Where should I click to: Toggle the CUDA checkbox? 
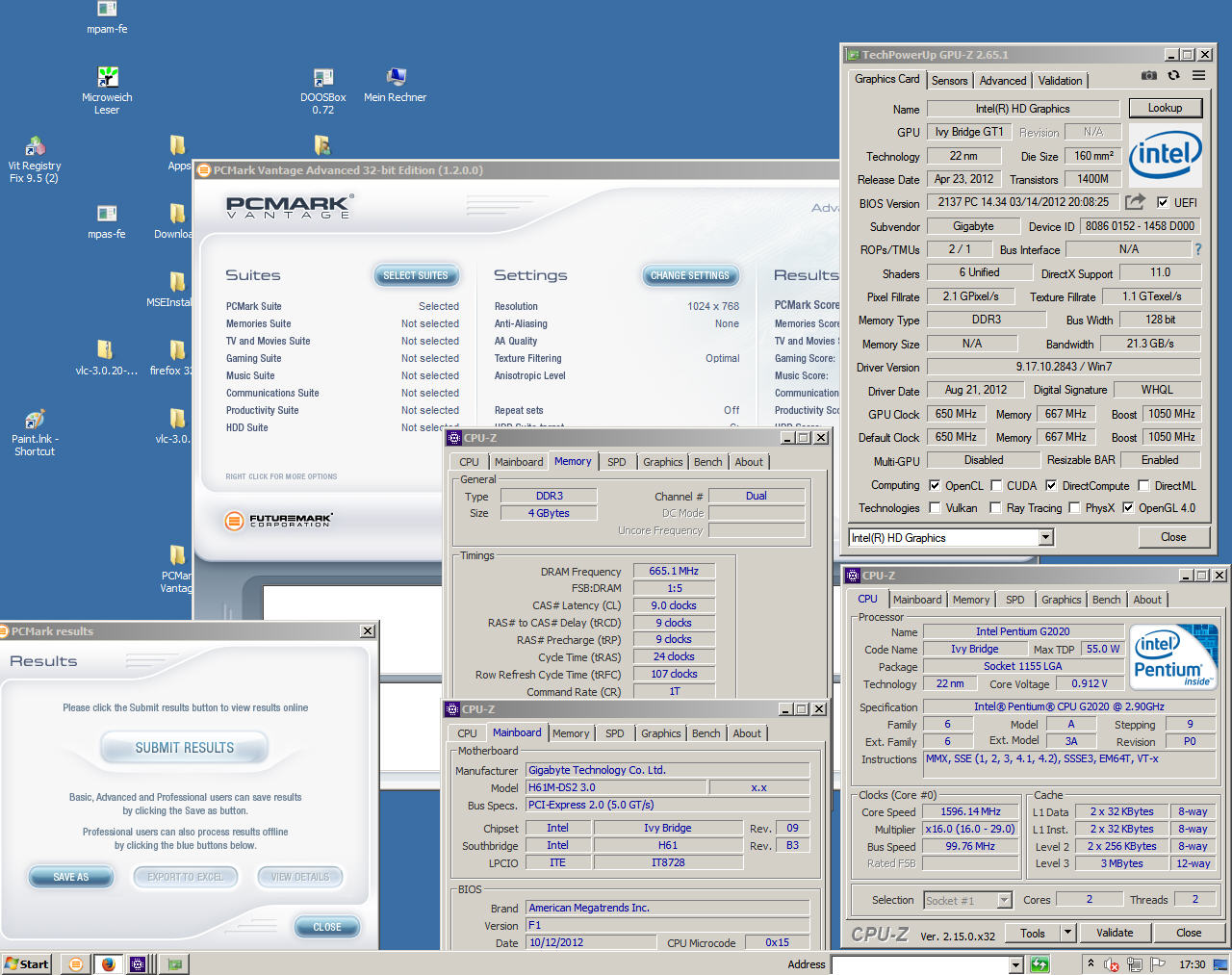tap(996, 485)
